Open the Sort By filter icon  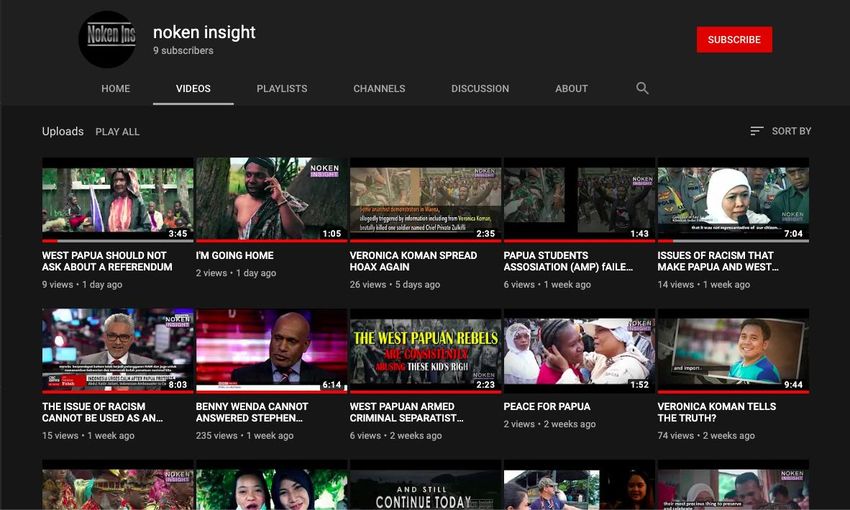757,131
